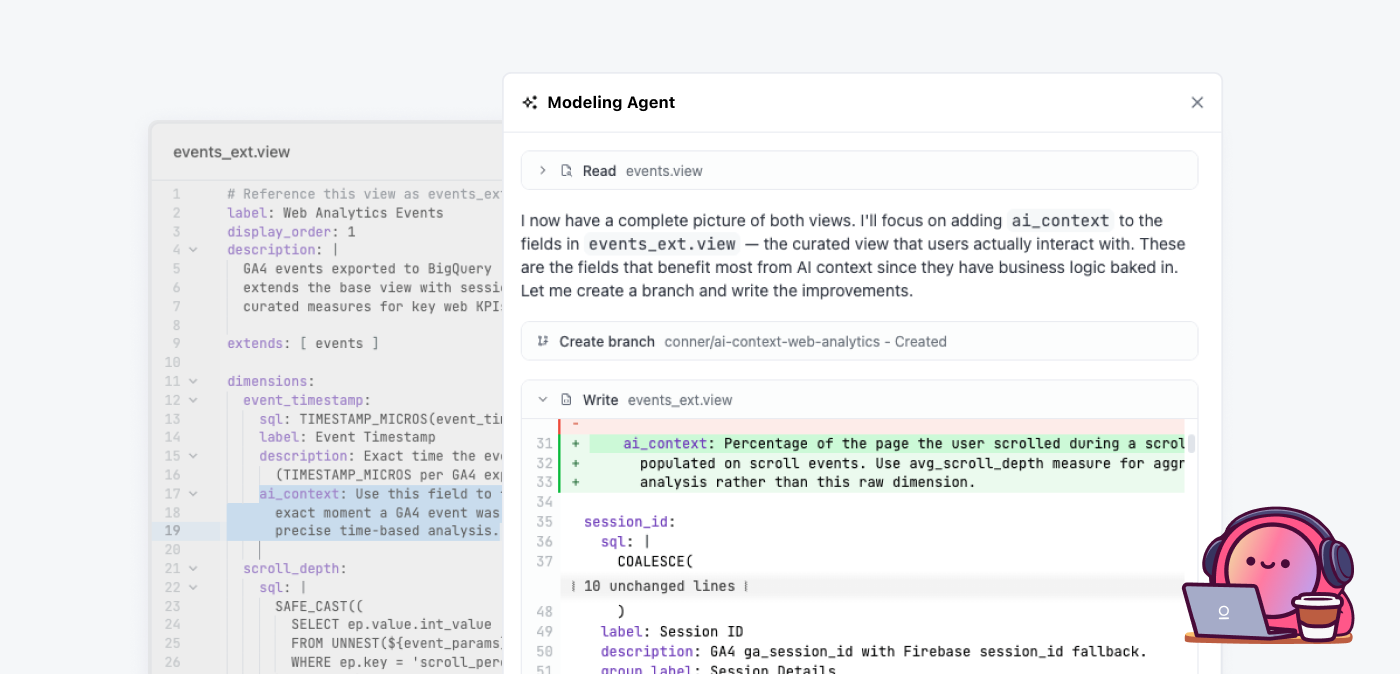Click the Read events.view row label

point(643,171)
